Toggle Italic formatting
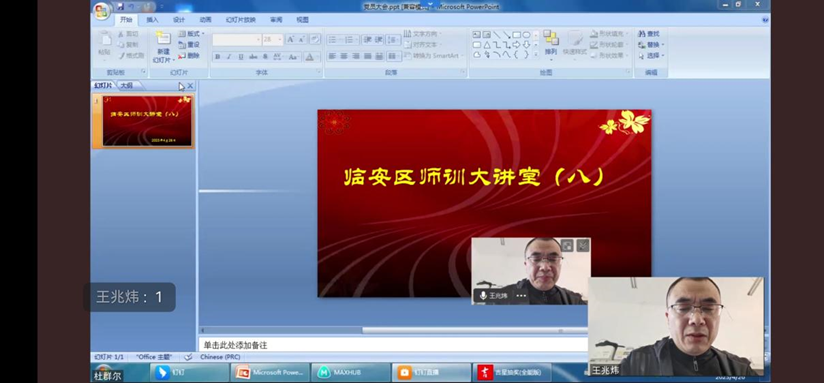824x383 pixels. [x=229, y=57]
